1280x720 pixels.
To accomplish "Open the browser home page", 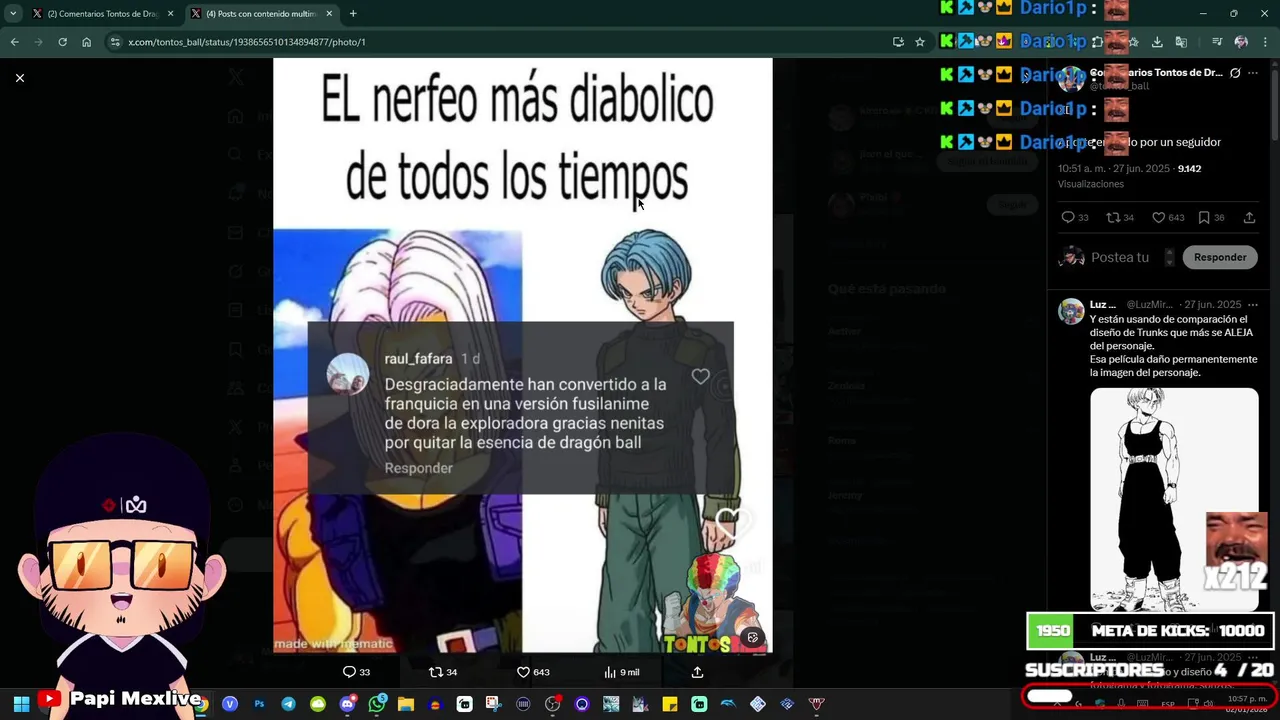I will 86,42.
